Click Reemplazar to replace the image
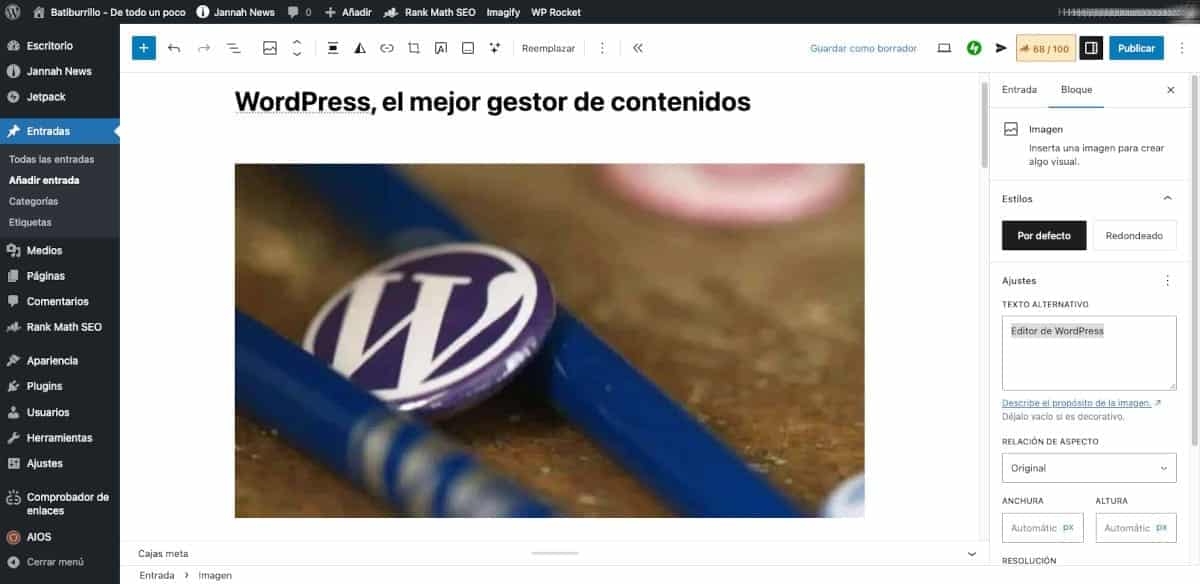The height and width of the screenshot is (584, 1200). tap(548, 48)
